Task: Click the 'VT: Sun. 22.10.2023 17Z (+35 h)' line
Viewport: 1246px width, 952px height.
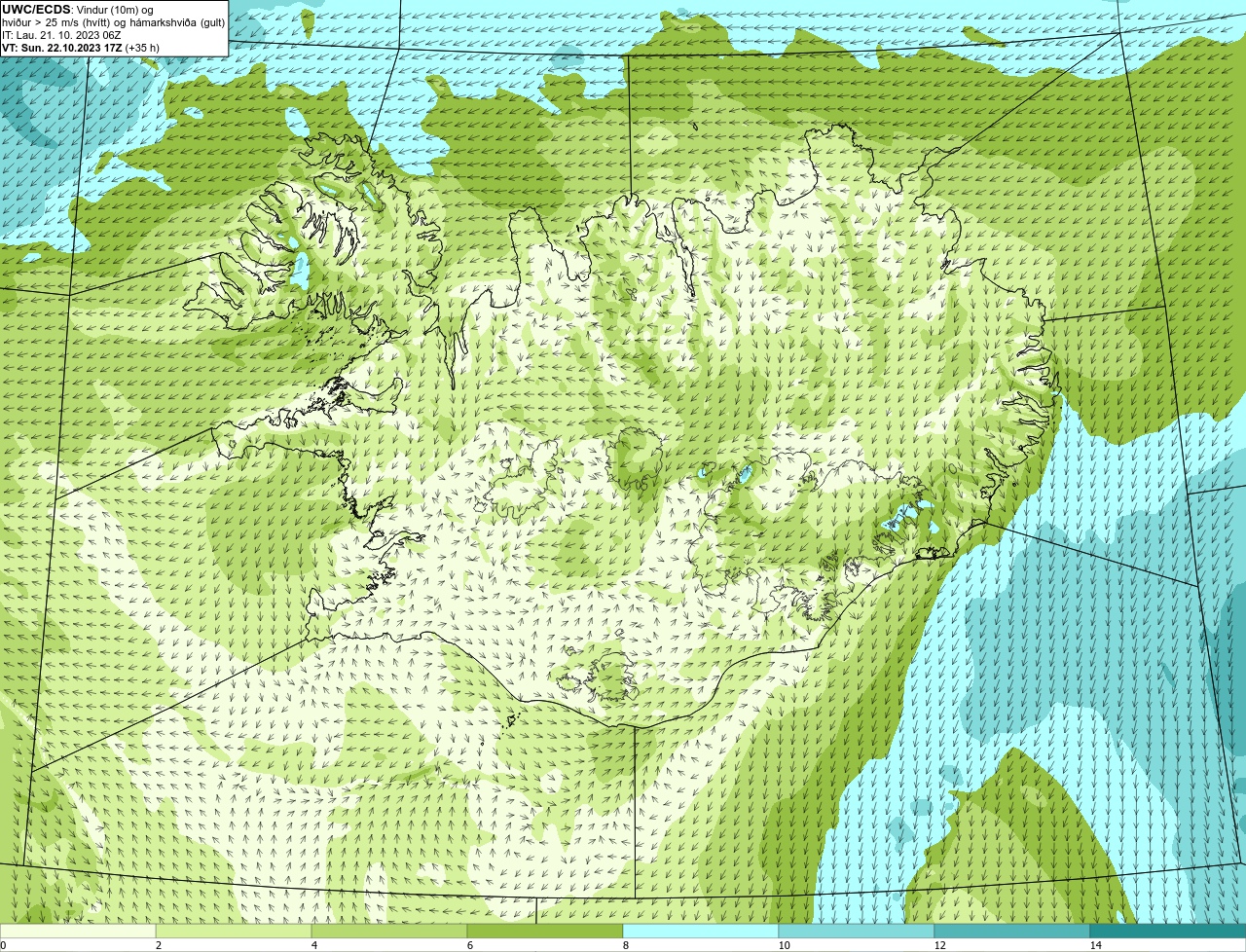Action: tap(81, 48)
